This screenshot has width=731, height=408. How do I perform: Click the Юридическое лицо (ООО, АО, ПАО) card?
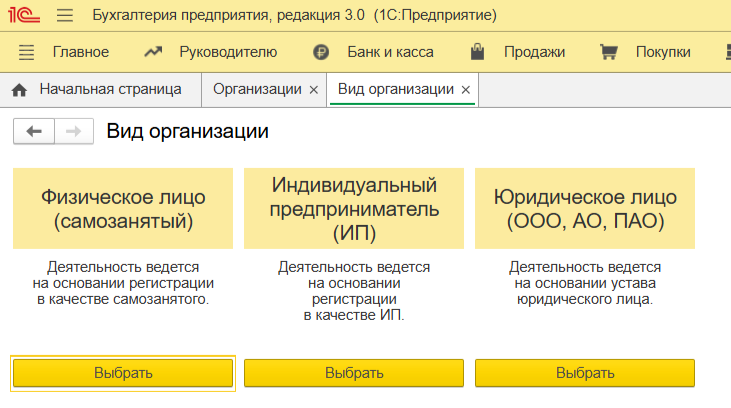585,208
